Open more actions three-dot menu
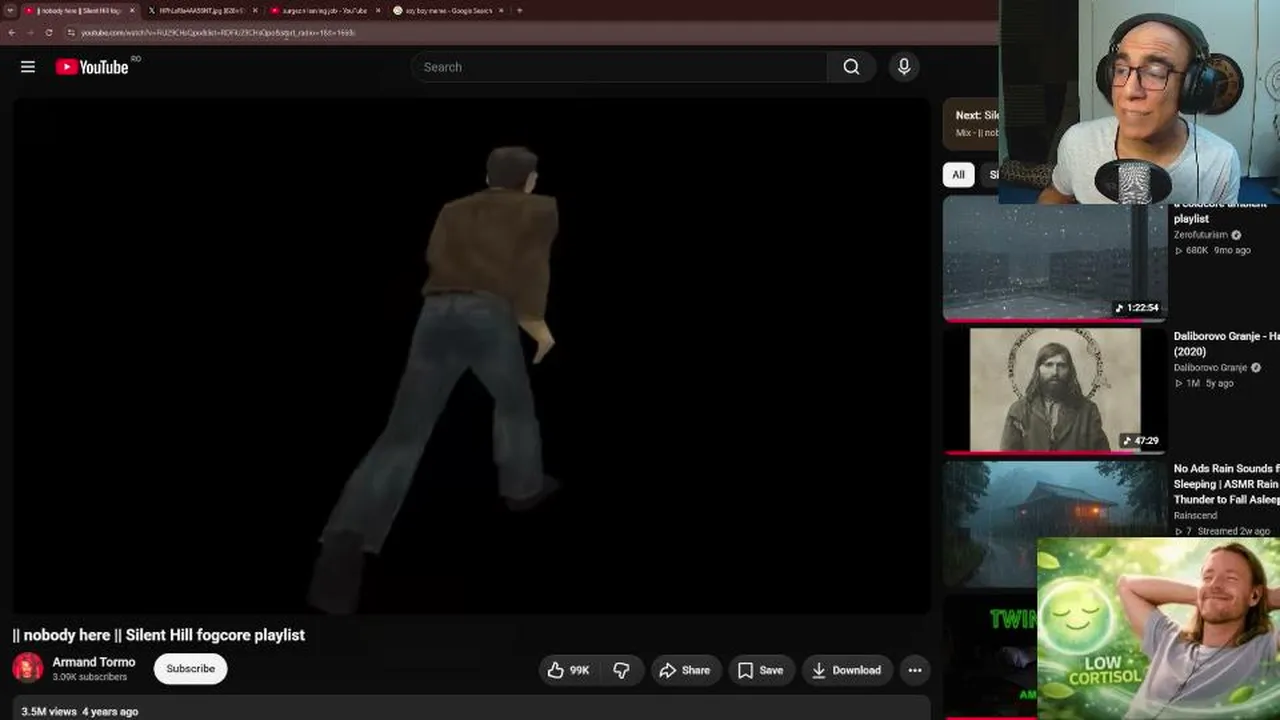 pyautogui.click(x=915, y=670)
